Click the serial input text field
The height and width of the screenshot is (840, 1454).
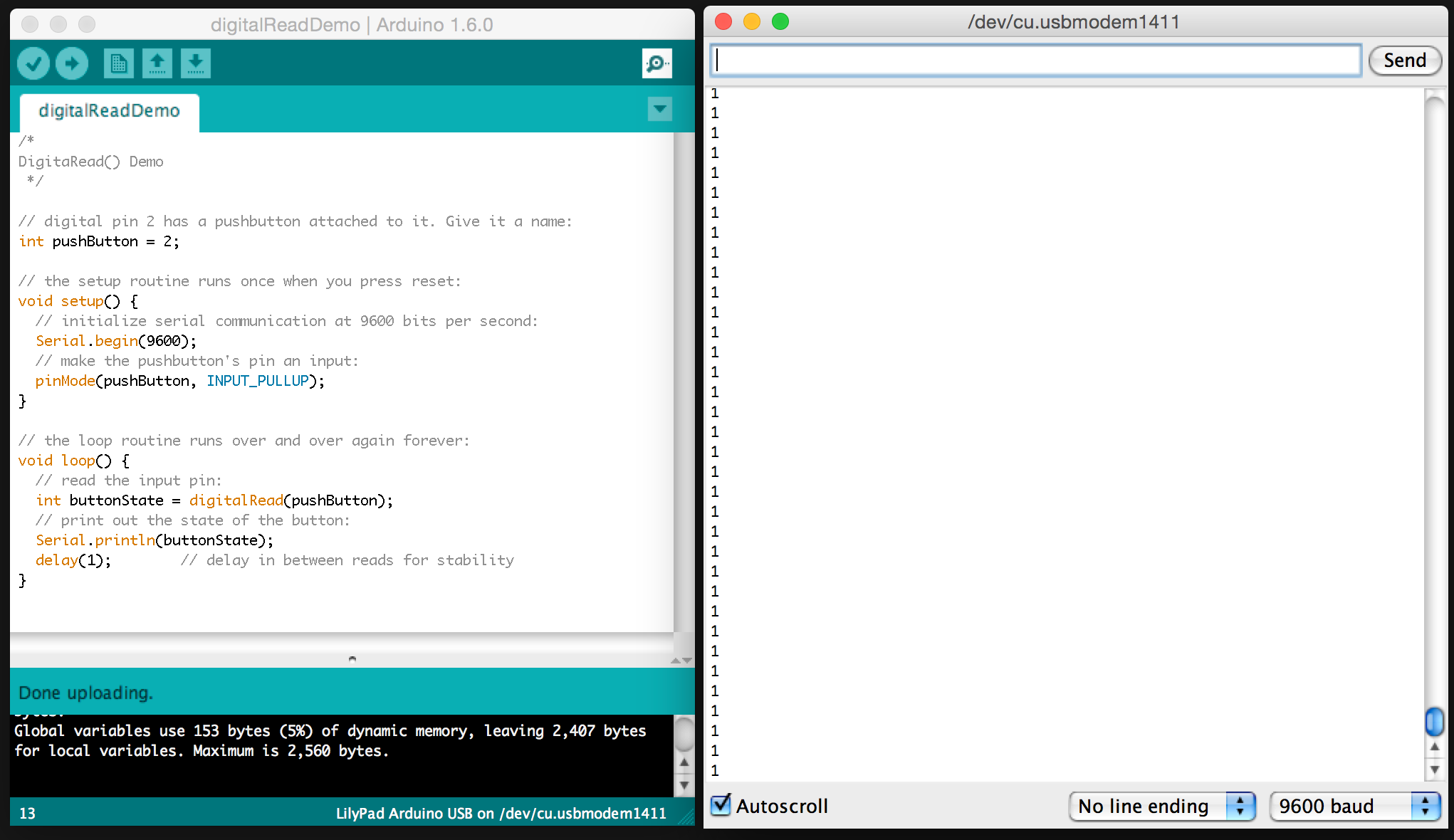pos(1036,61)
